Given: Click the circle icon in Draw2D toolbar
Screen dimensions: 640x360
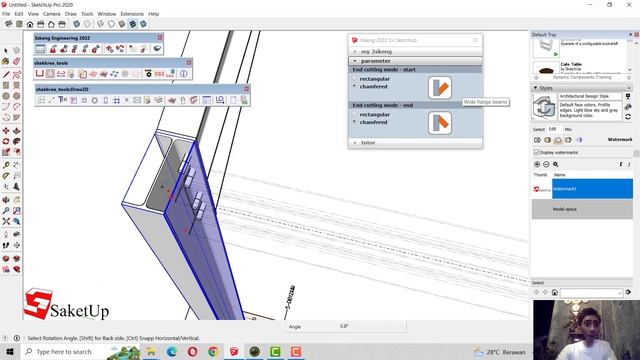Looking at the screenshot, I should [x=94, y=100].
